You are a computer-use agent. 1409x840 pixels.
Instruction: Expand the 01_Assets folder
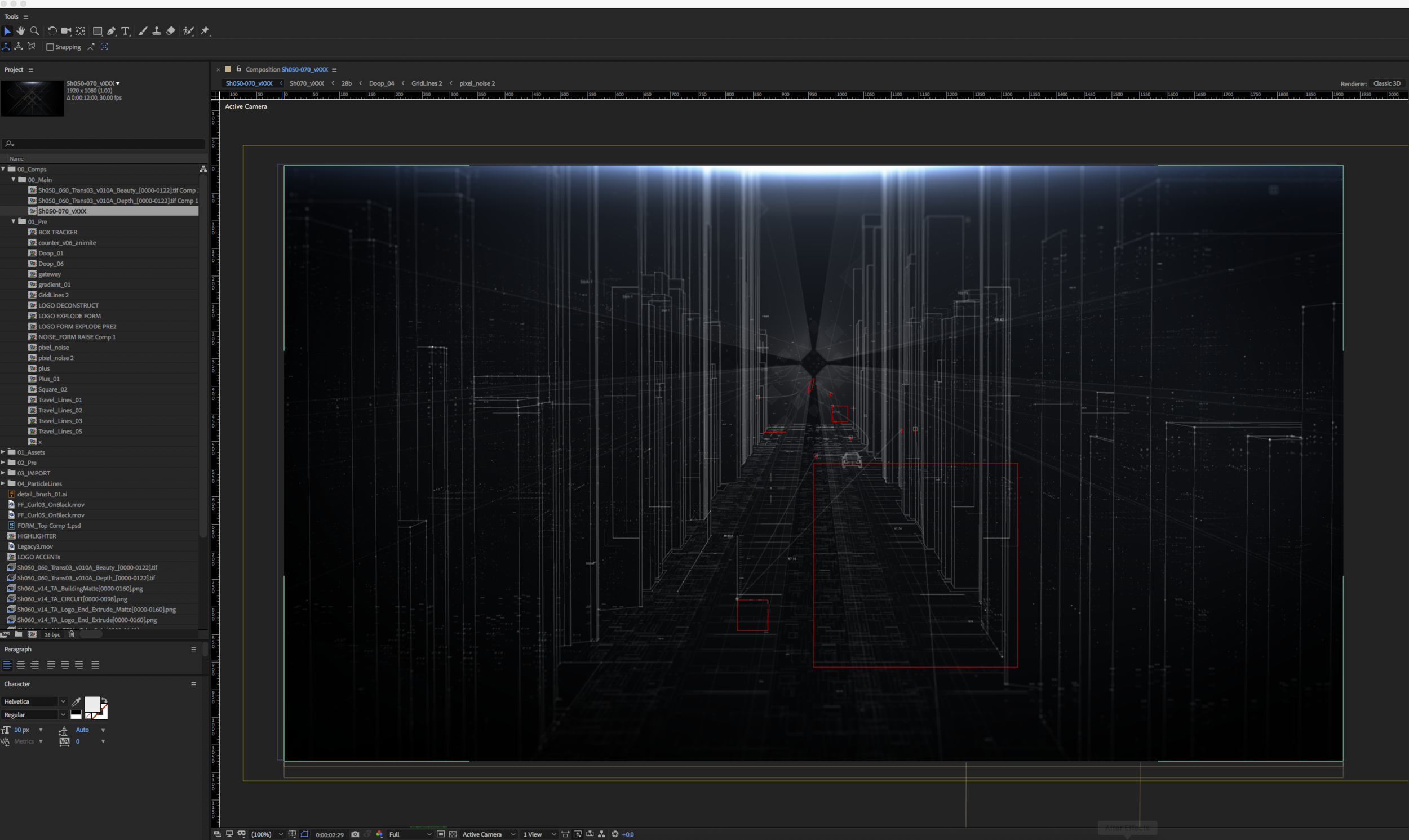[x=3, y=452]
